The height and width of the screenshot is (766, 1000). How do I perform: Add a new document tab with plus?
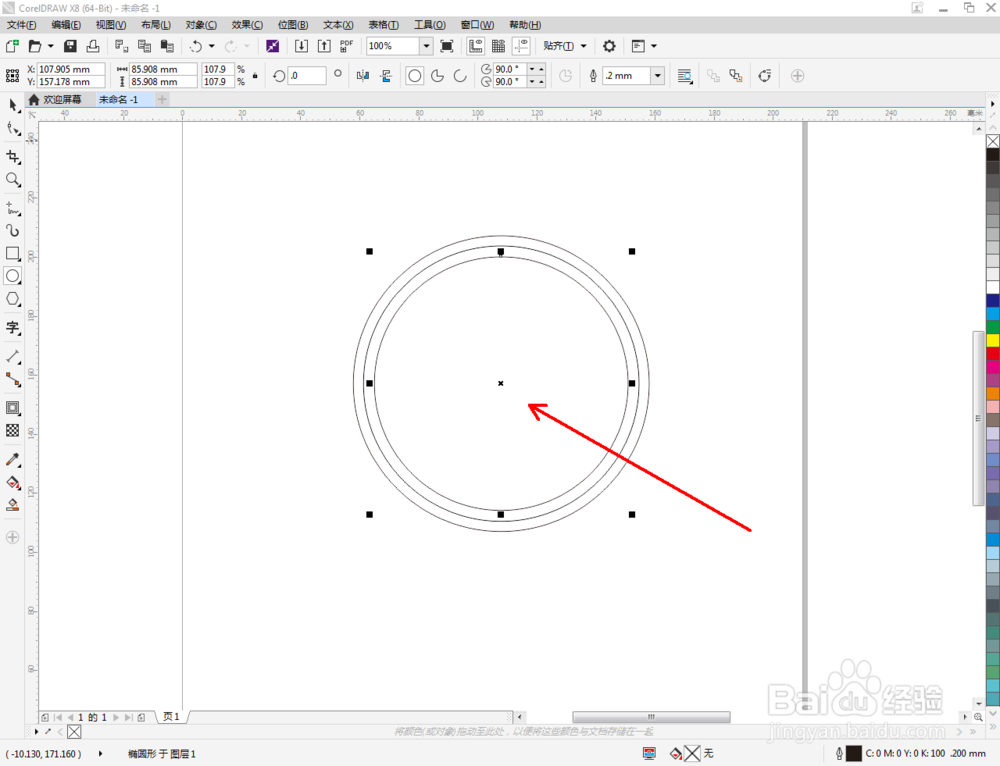[x=162, y=99]
